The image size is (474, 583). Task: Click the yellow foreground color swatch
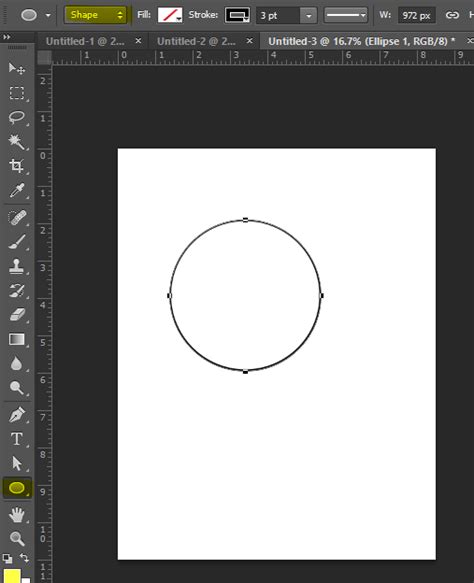[x=12, y=576]
